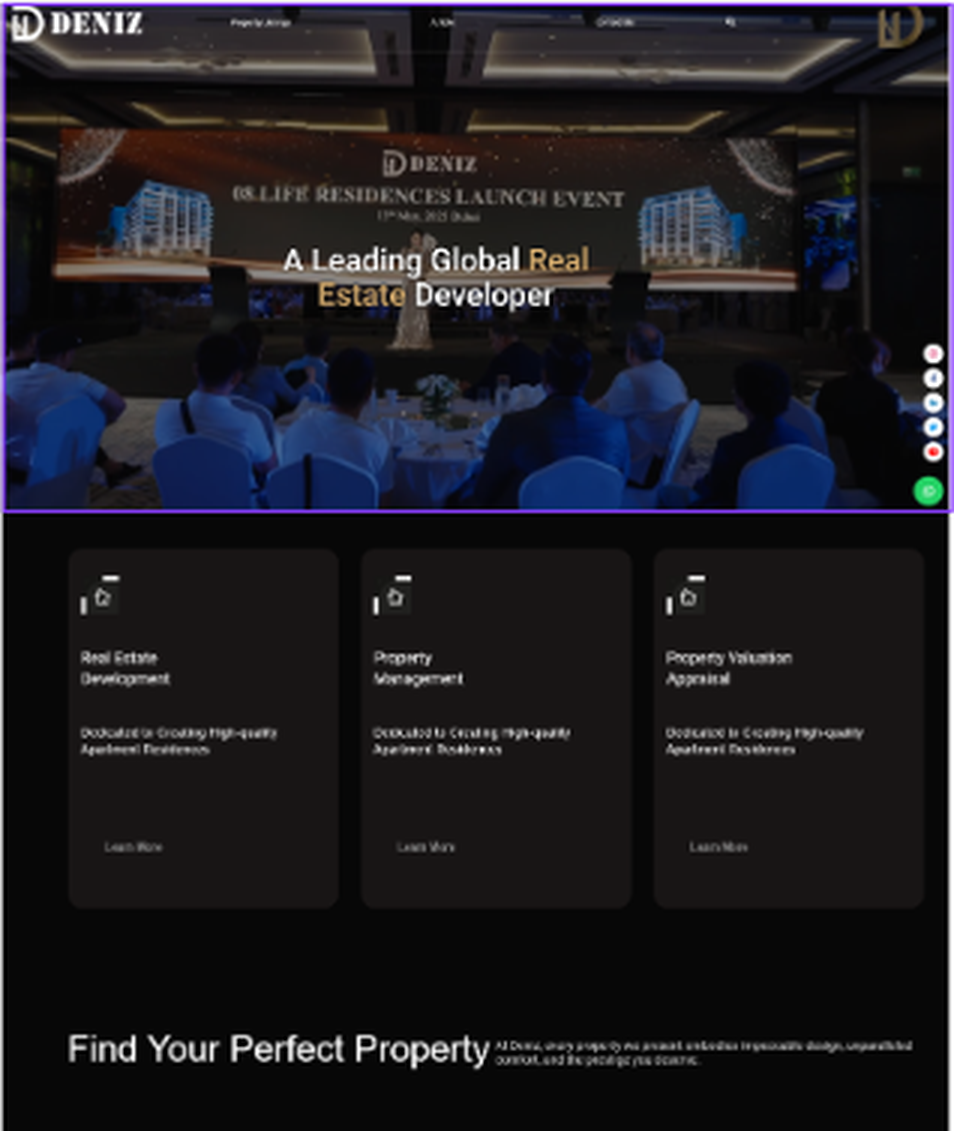This screenshot has height=1131, width=954.
Task: Click the Find Your Perfect Property heading
Action: 279,1049
